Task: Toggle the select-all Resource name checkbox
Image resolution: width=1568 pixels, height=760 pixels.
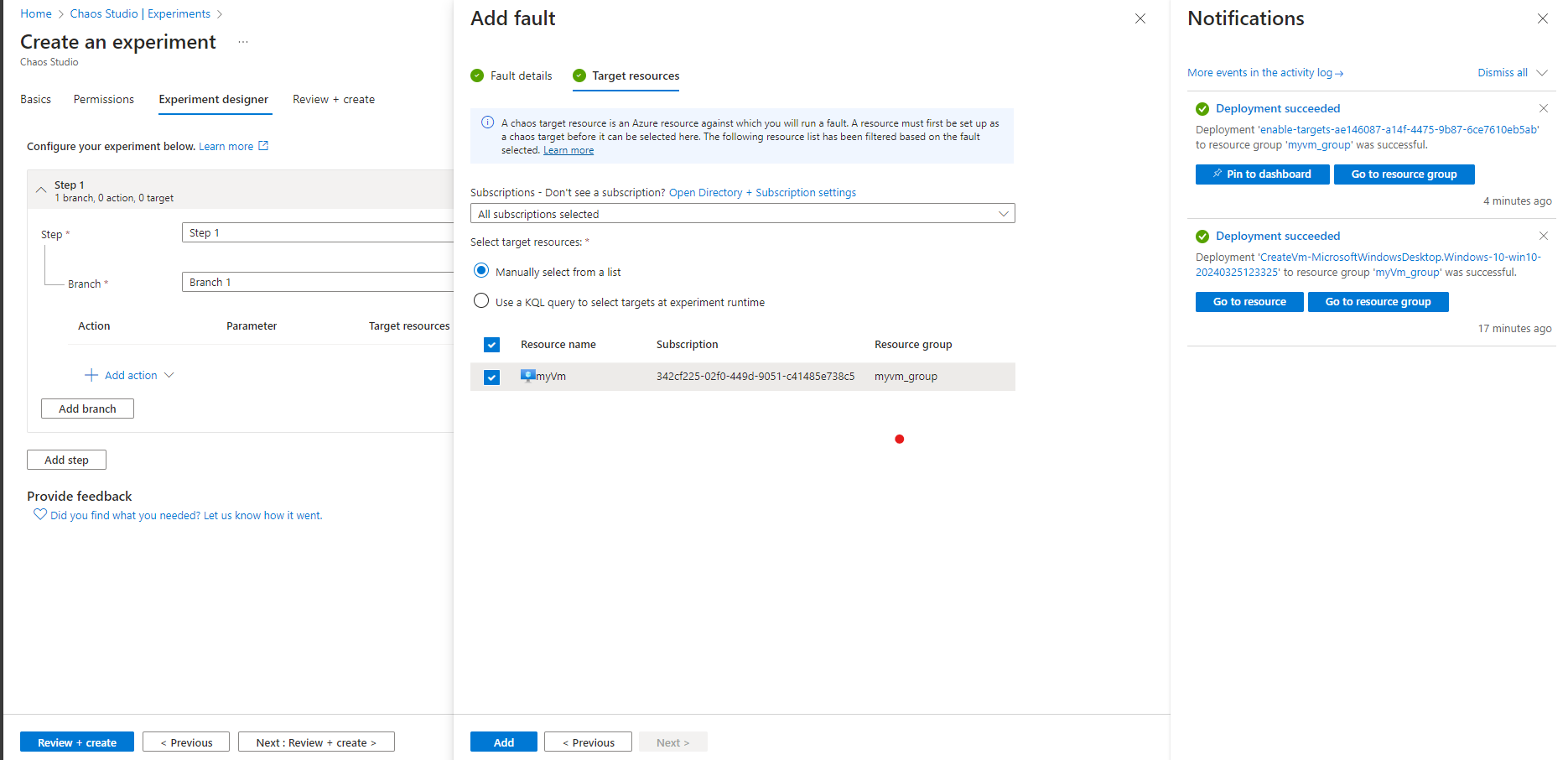Action: click(492, 345)
